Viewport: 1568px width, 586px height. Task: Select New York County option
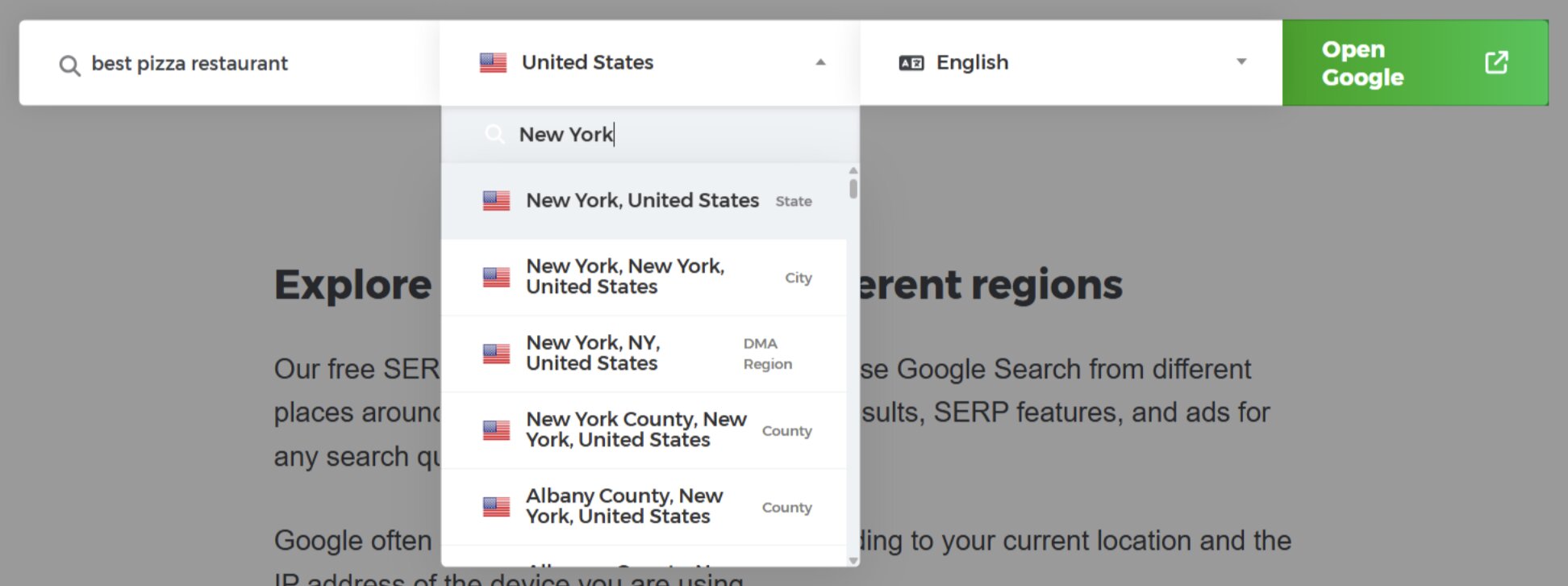(644, 430)
